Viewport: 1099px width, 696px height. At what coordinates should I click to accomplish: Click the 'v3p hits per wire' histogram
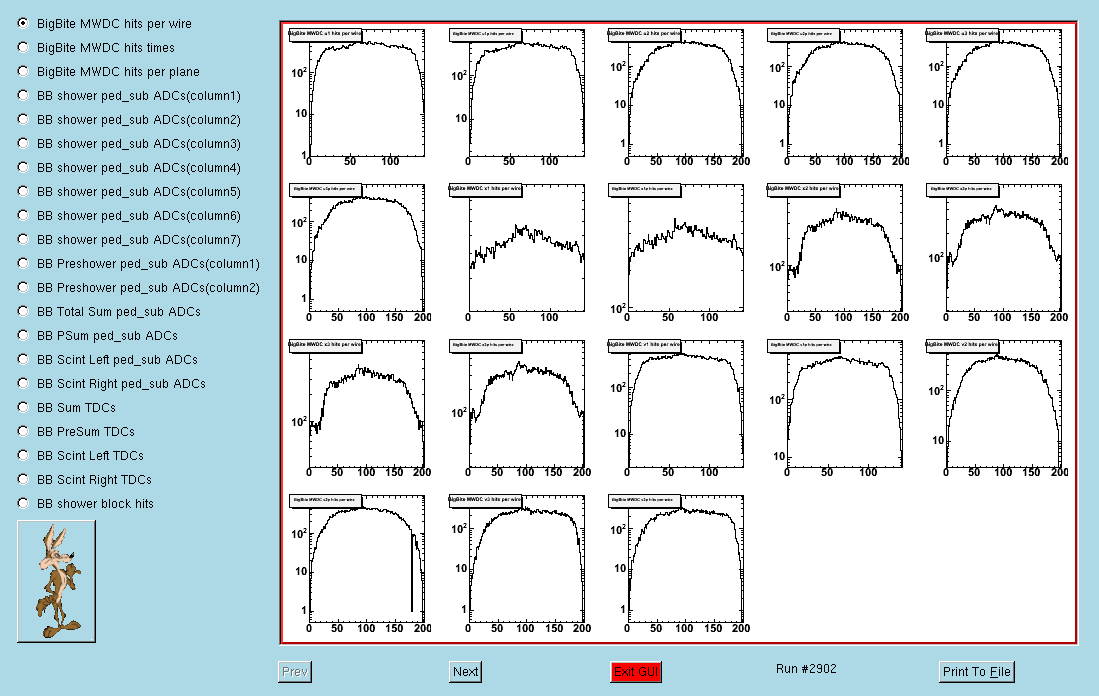click(x=685, y=559)
